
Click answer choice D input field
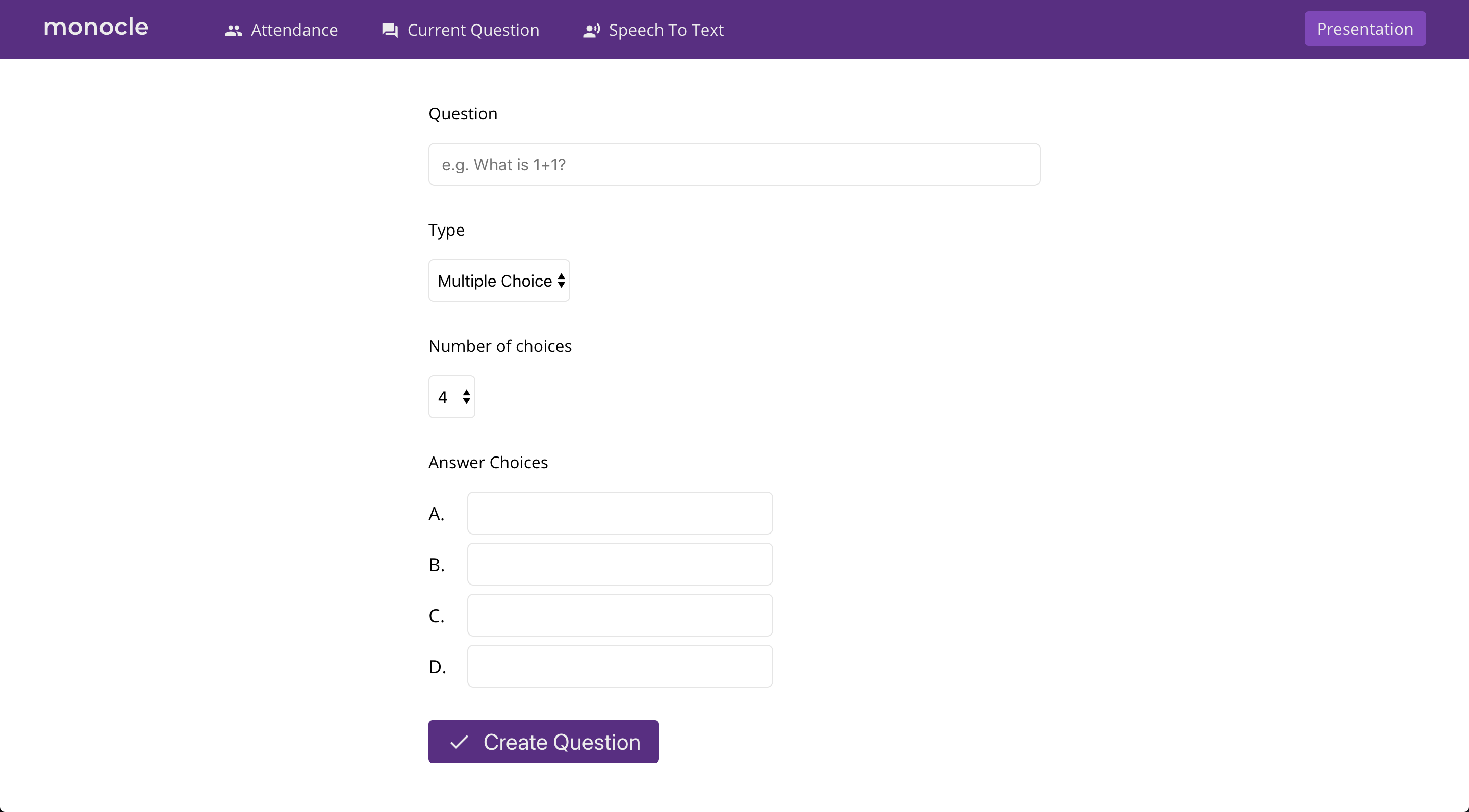pyautogui.click(x=620, y=666)
